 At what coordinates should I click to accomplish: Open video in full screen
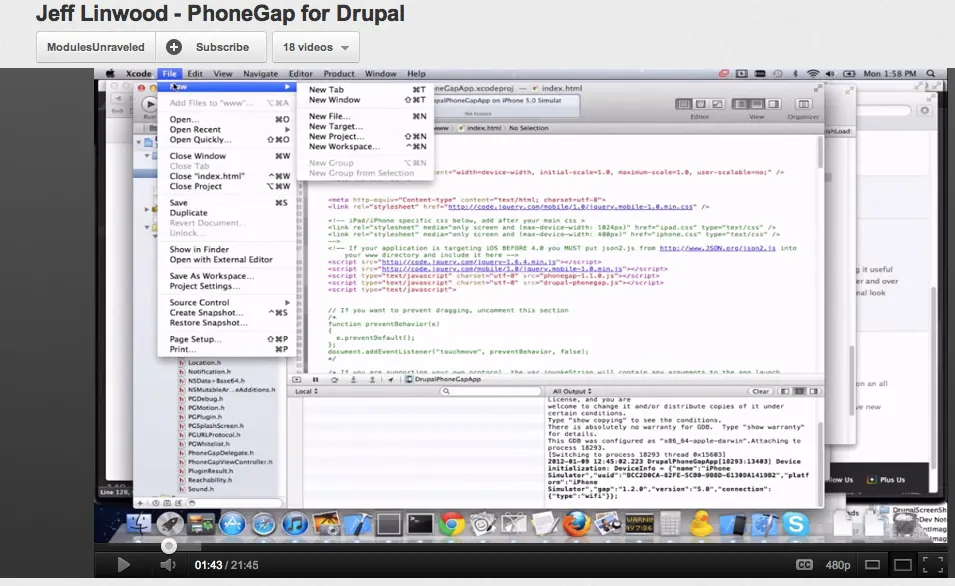point(932,565)
